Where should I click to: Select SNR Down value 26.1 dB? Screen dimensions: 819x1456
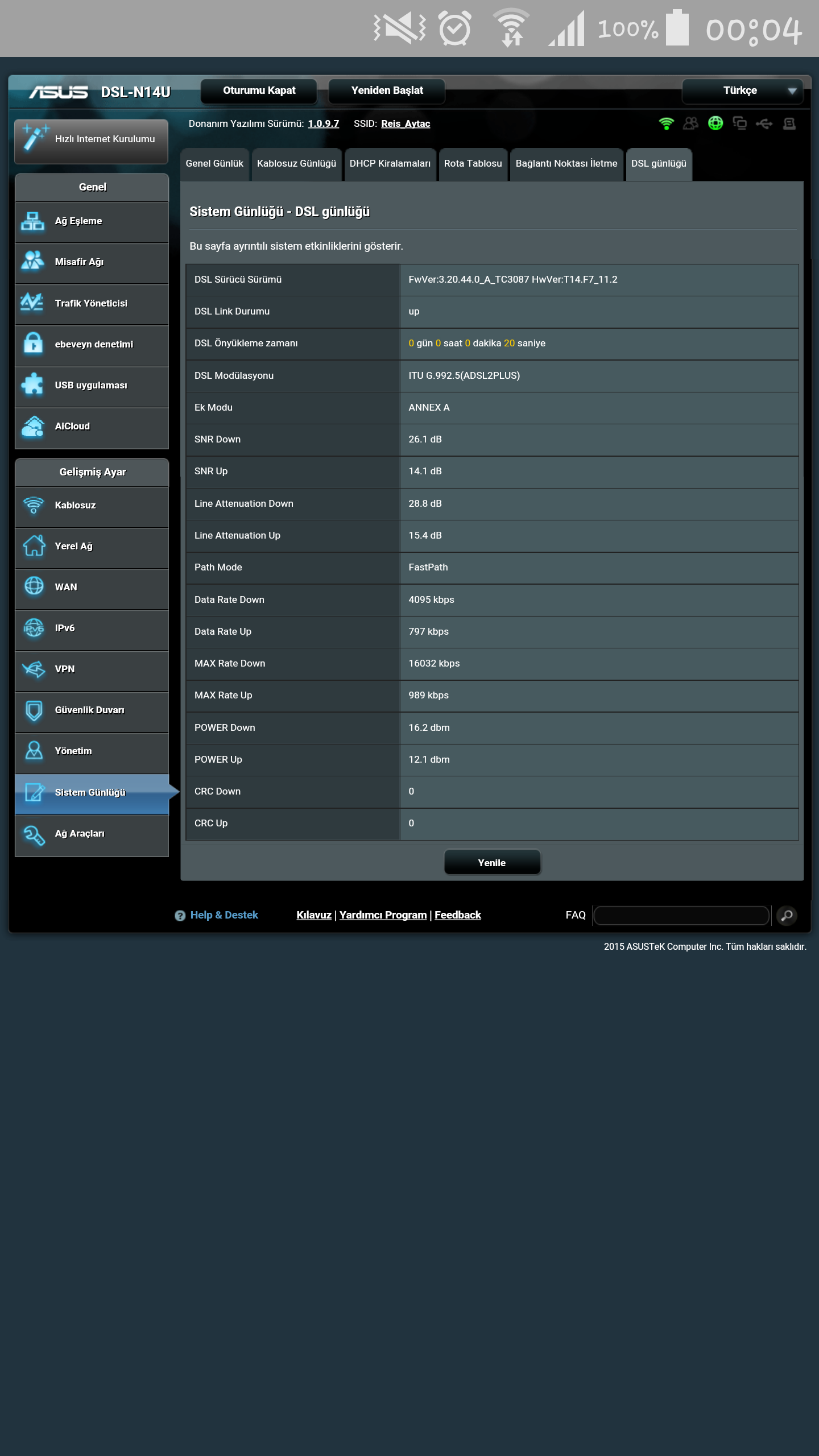425,439
